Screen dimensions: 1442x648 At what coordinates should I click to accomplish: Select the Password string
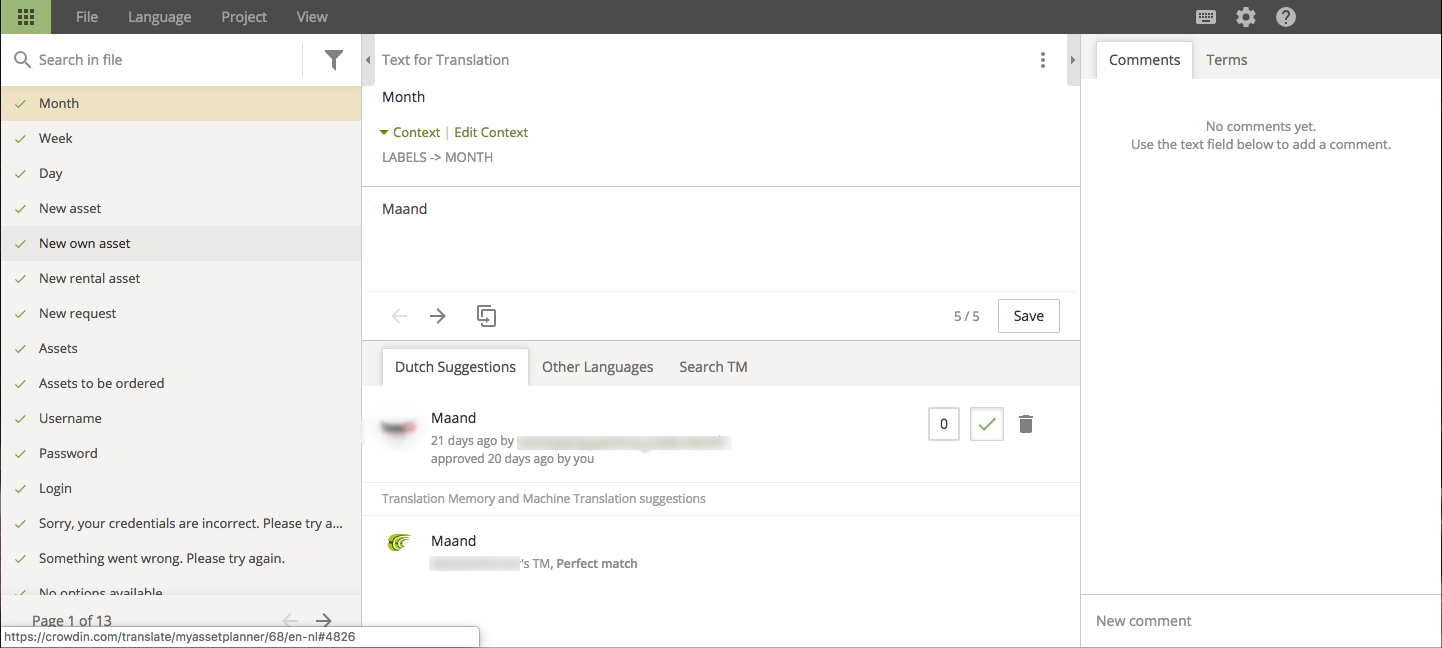coord(180,453)
